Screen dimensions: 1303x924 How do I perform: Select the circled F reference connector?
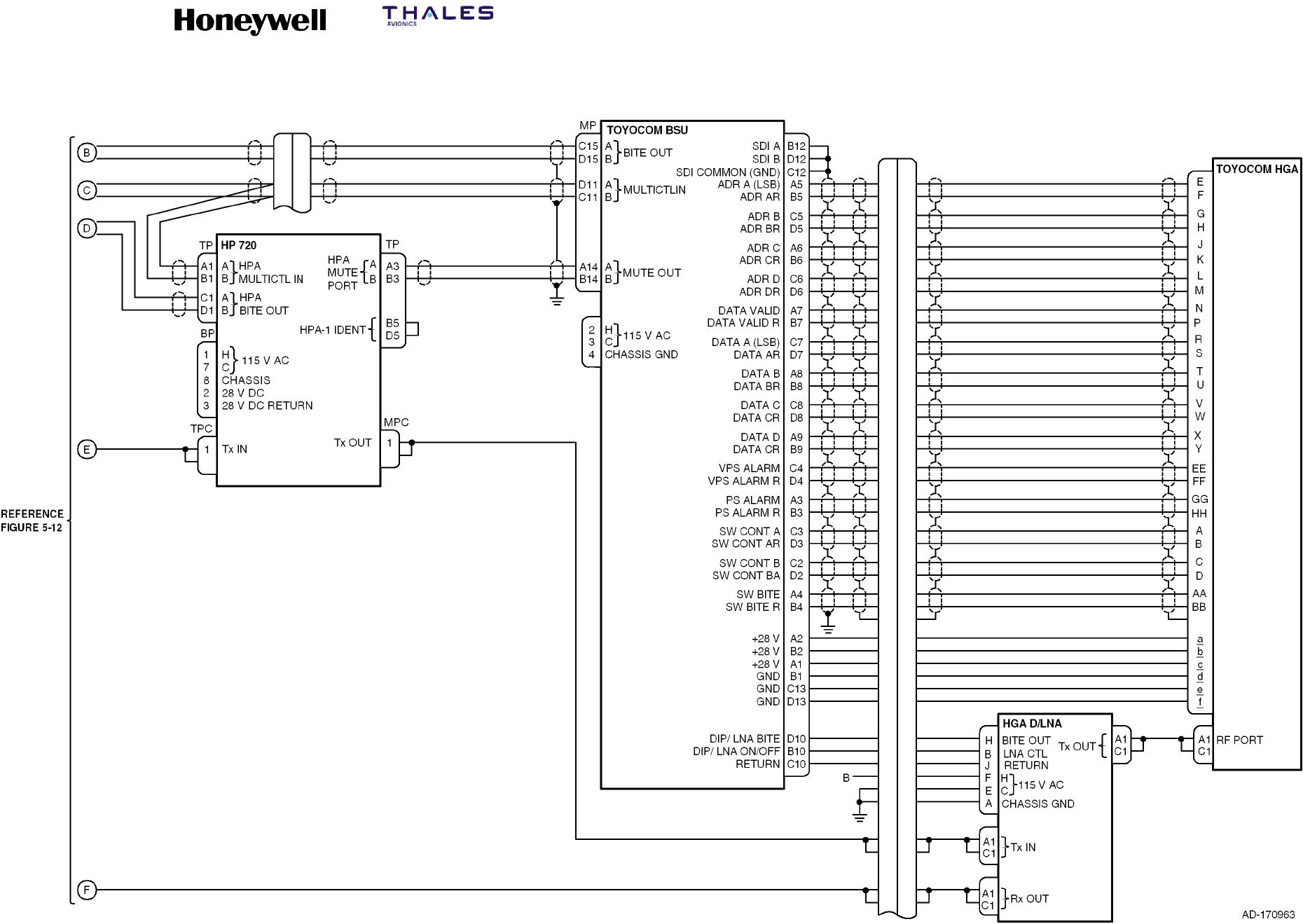pos(87,890)
